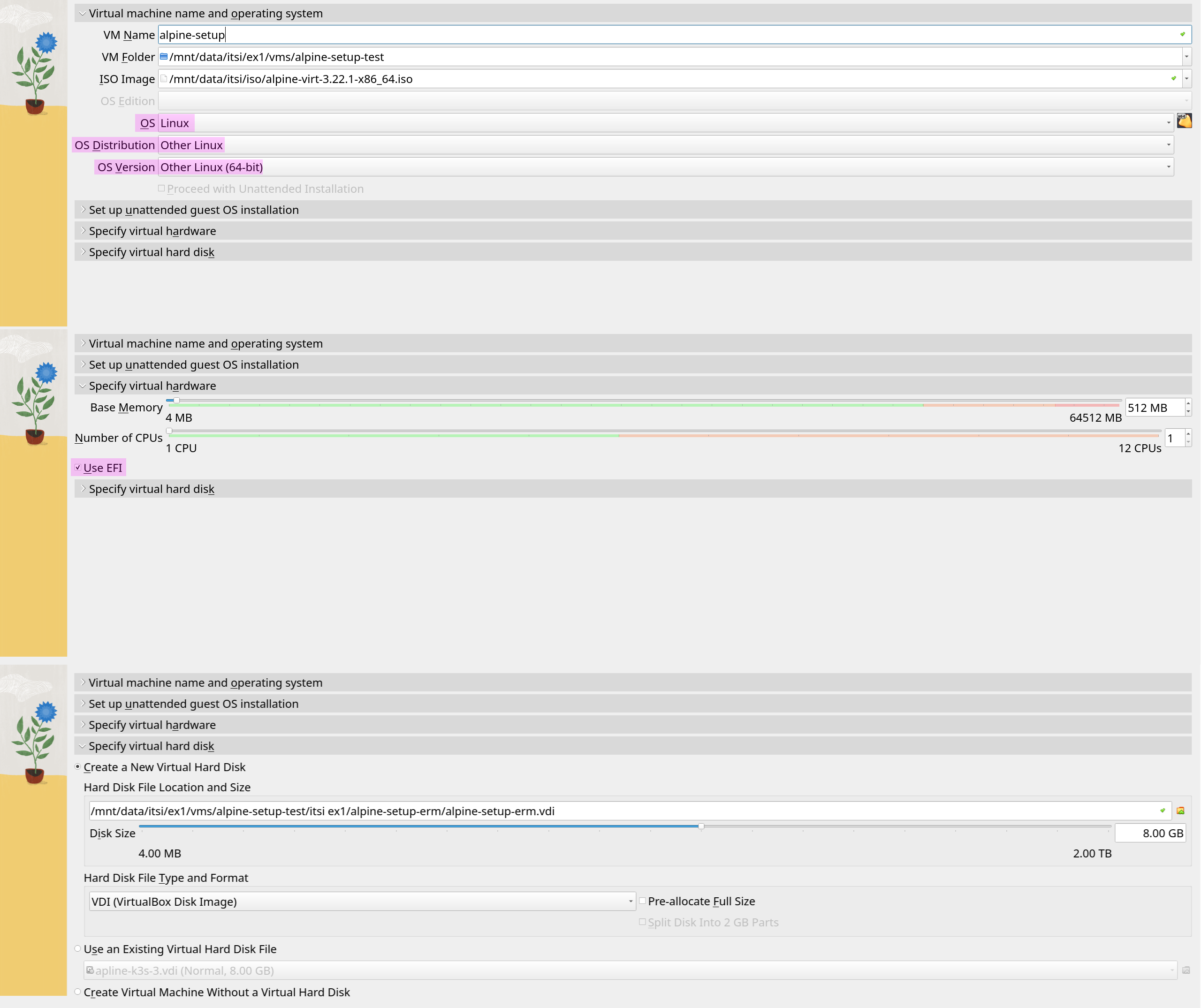Click the existing disk browse icon
The height and width of the screenshot is (1008, 1201).
[1186, 970]
